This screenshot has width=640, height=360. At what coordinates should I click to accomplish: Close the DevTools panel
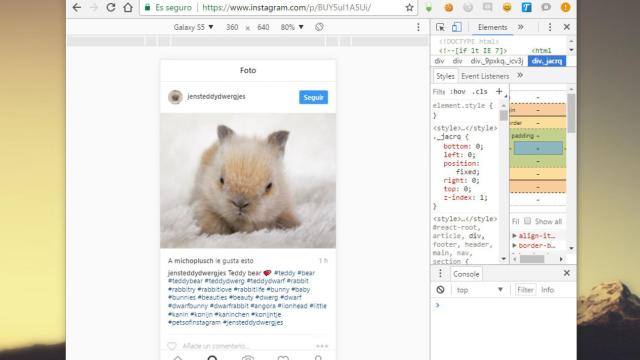[567, 27]
